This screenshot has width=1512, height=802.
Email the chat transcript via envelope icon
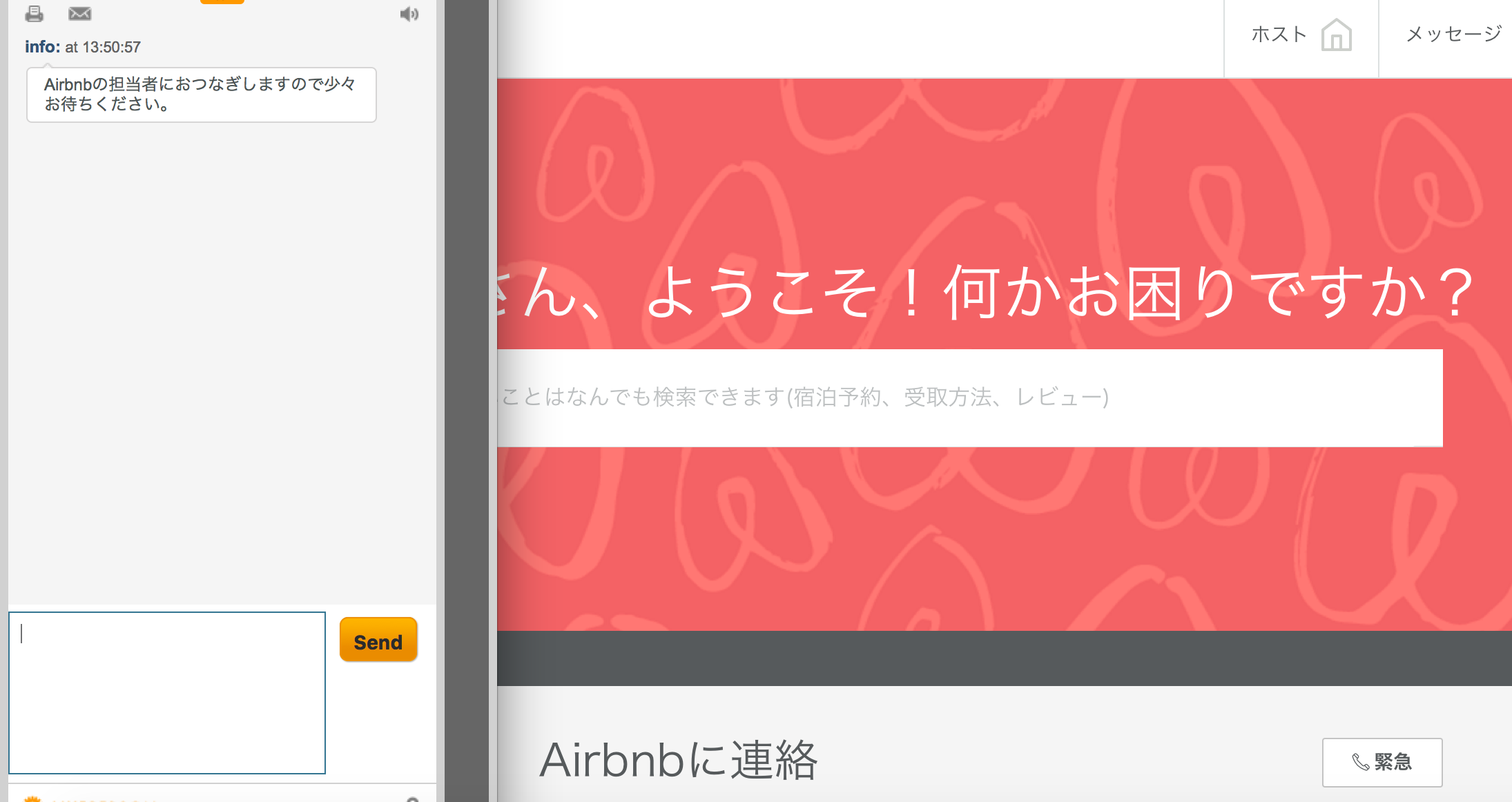pos(80,14)
